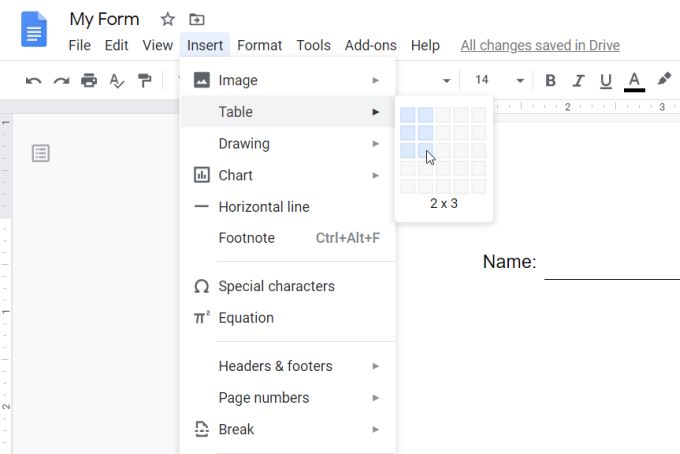This screenshot has width=680, height=454.
Task: Click the move to folder icon
Action: coord(196,19)
